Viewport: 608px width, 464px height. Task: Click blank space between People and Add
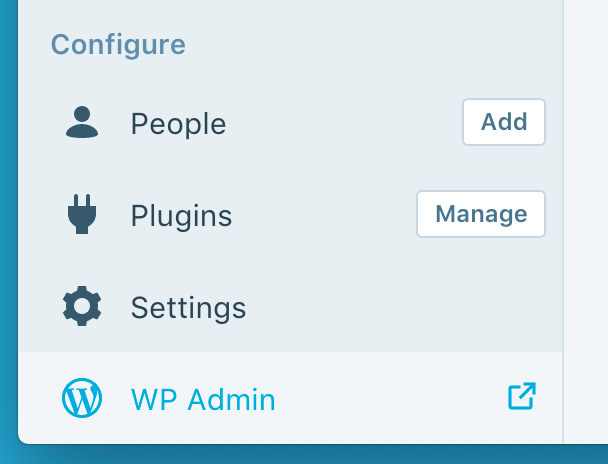click(345, 124)
